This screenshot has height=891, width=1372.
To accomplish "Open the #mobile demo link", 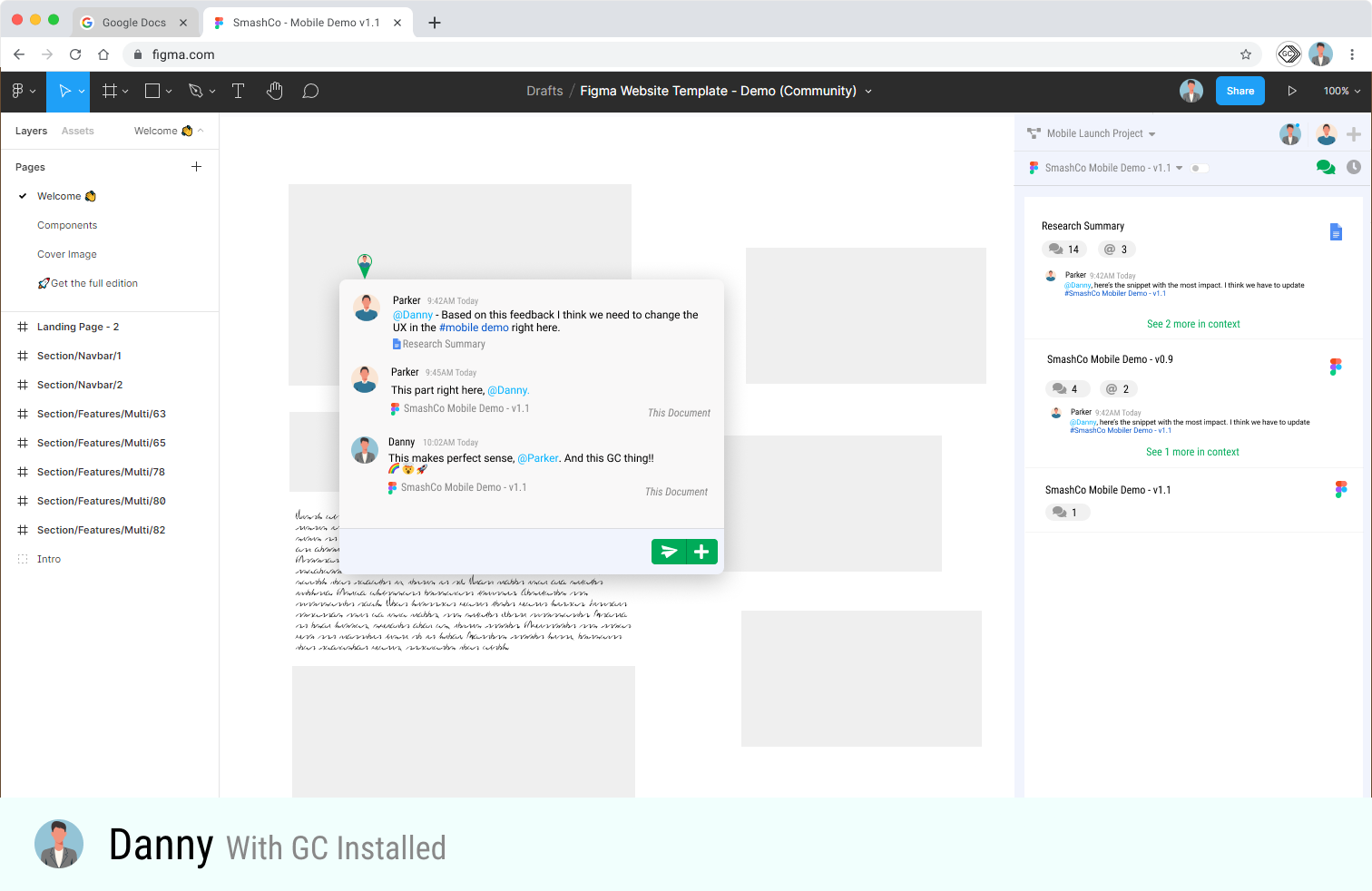I will pos(474,328).
